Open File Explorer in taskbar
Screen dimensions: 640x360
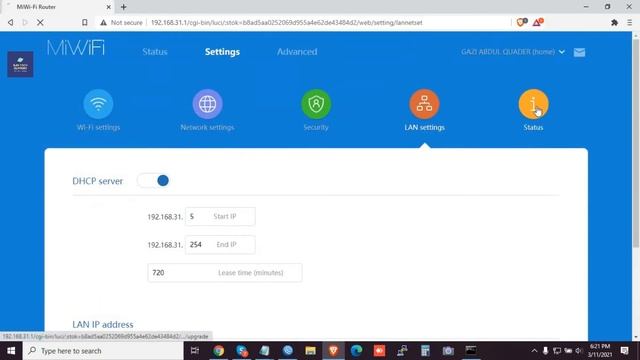coord(311,351)
